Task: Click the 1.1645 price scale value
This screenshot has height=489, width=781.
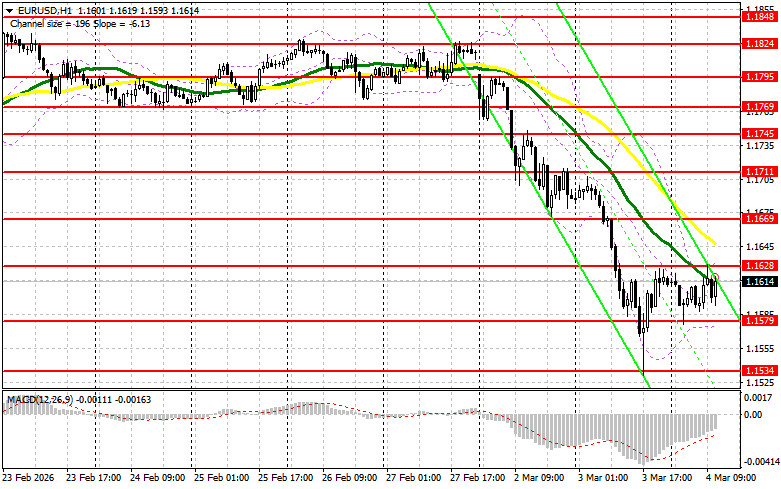Action: click(x=761, y=246)
